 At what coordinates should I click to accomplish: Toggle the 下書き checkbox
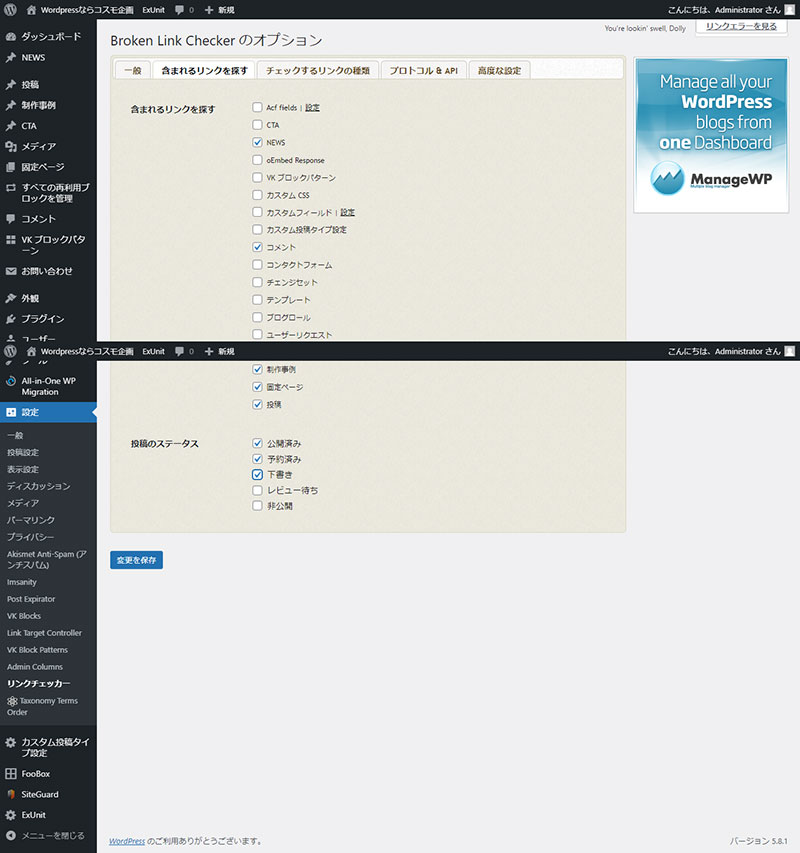[258, 475]
